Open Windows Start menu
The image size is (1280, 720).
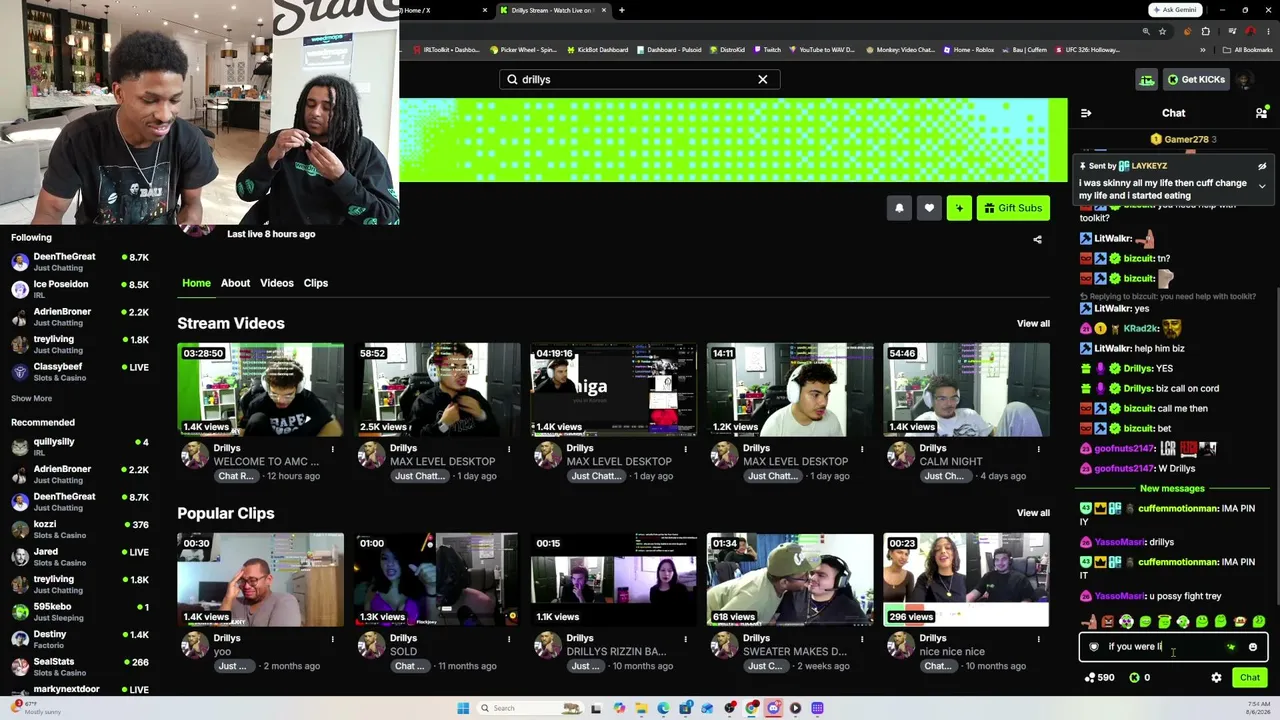coord(463,708)
